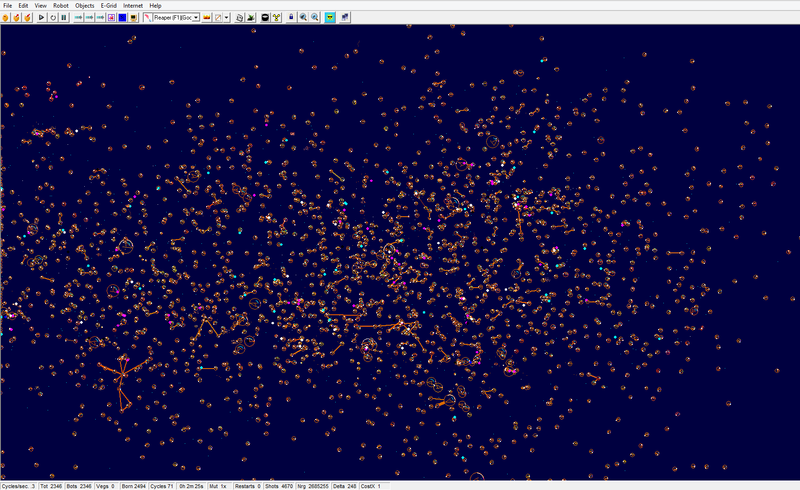Click the '0h 2m 25s' elapsed time entry
This screenshot has width=800, height=490.
pyautogui.click(x=191, y=486)
